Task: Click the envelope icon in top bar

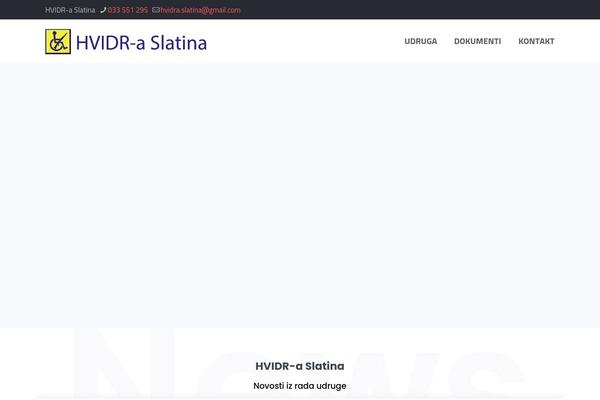Action: pos(155,10)
